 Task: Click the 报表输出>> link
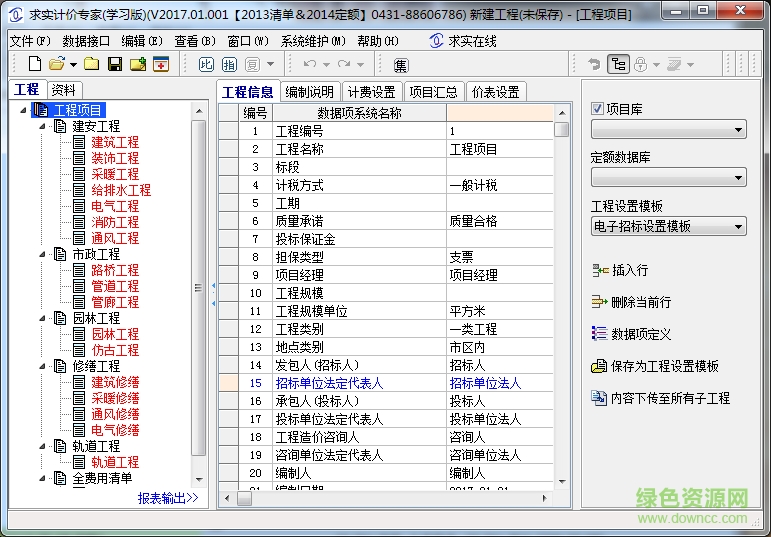tap(168, 498)
